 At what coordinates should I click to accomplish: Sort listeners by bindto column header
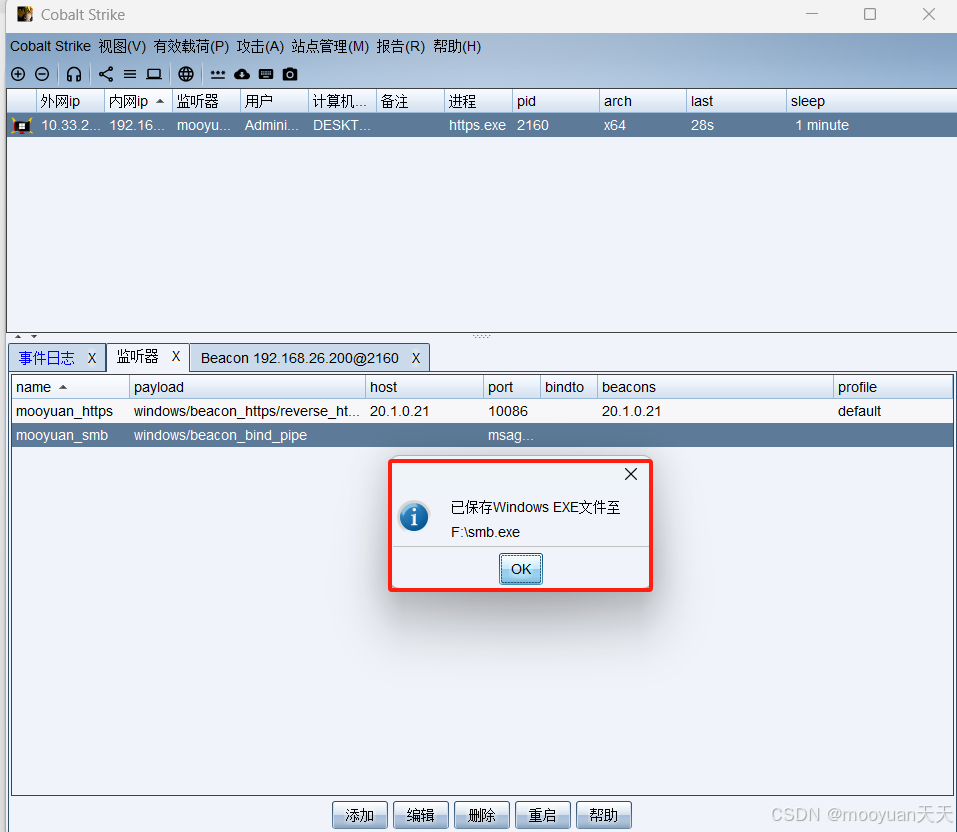[569, 388]
